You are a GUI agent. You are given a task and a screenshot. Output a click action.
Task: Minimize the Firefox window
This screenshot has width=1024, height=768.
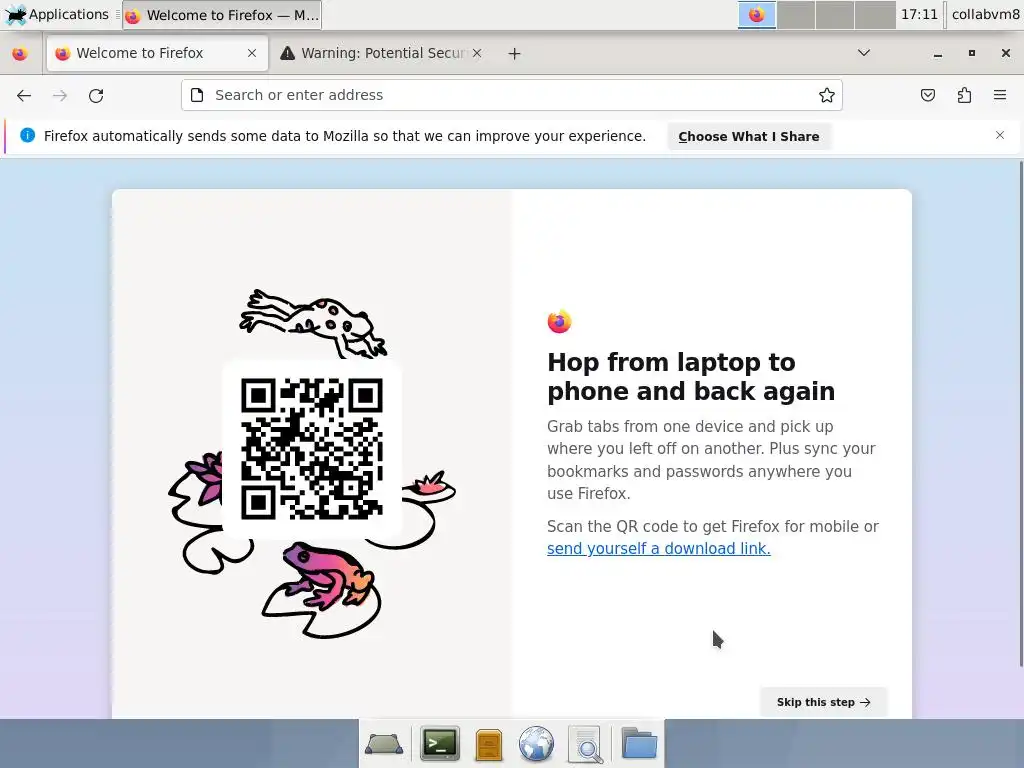[x=938, y=54]
